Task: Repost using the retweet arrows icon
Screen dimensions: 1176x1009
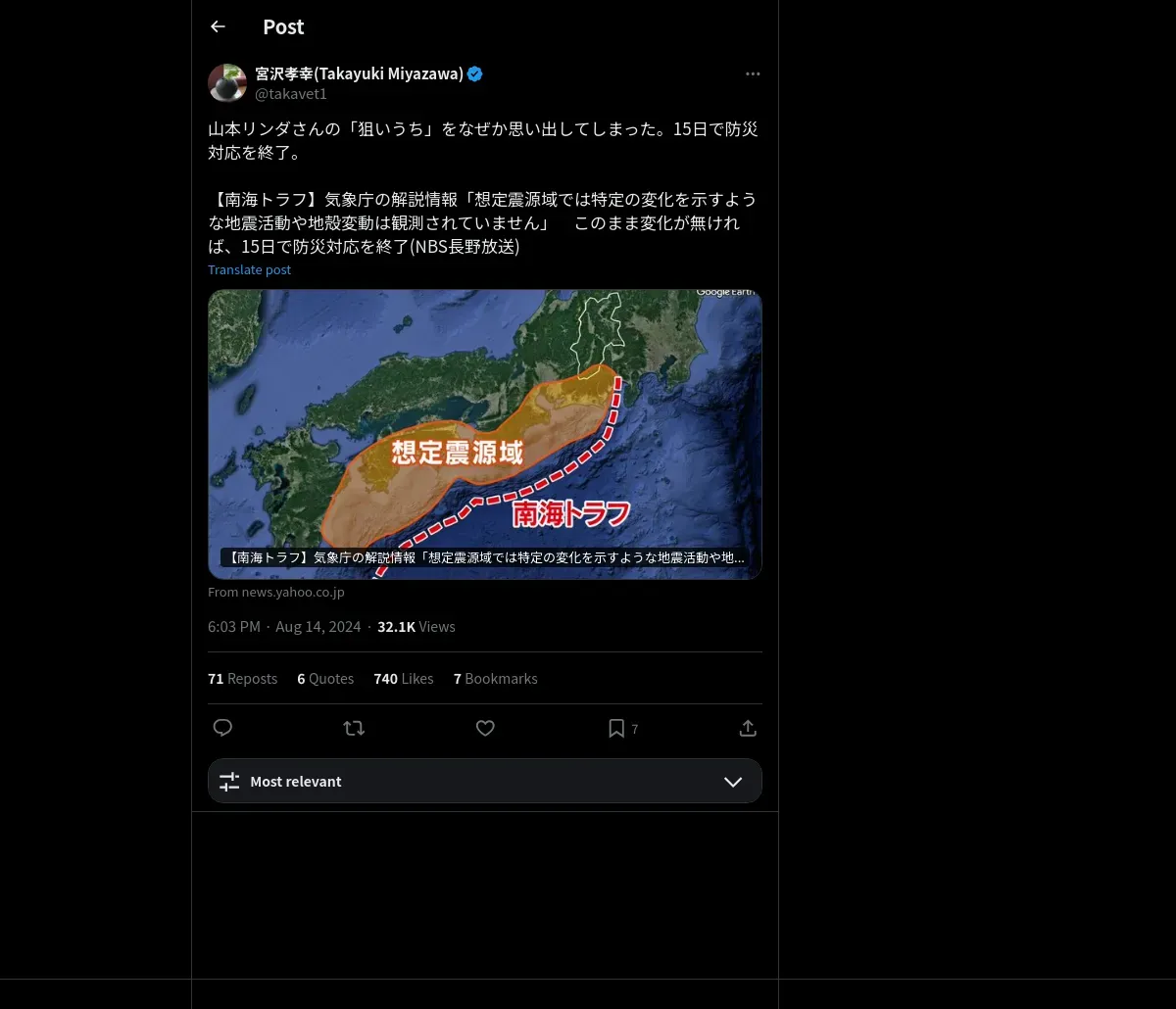Action: point(354,728)
